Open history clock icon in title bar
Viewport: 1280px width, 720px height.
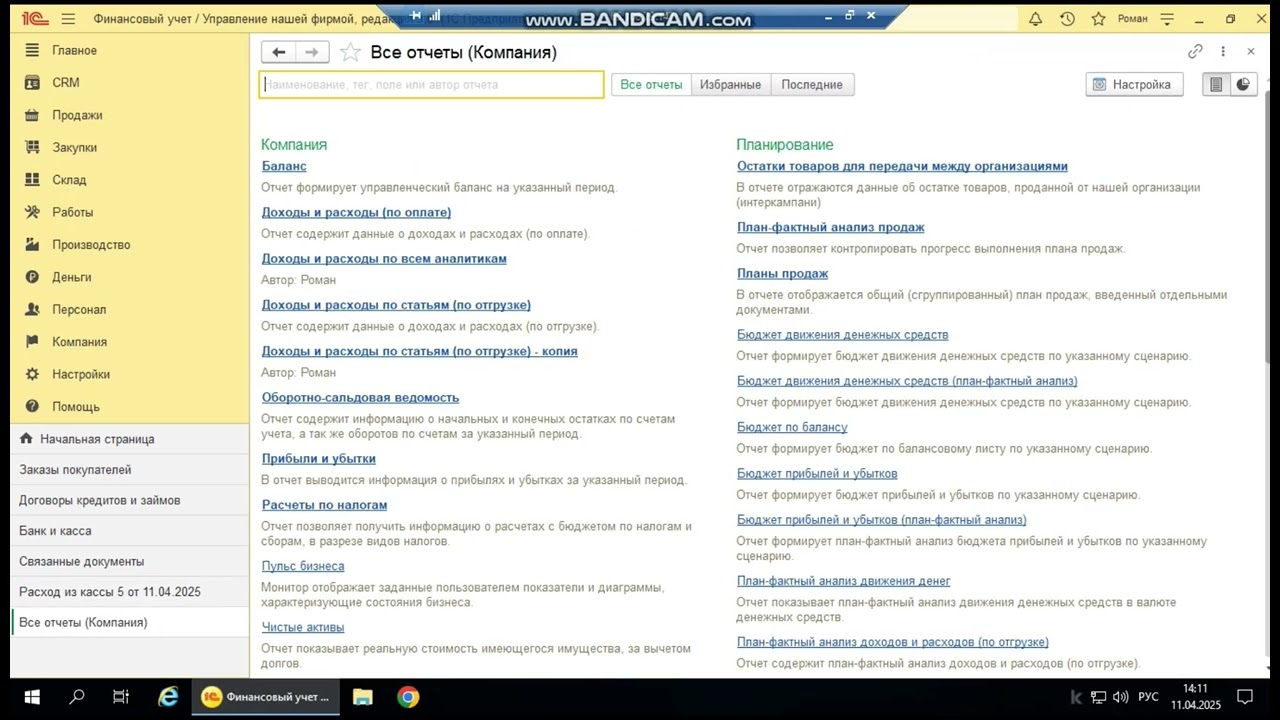pos(1067,19)
